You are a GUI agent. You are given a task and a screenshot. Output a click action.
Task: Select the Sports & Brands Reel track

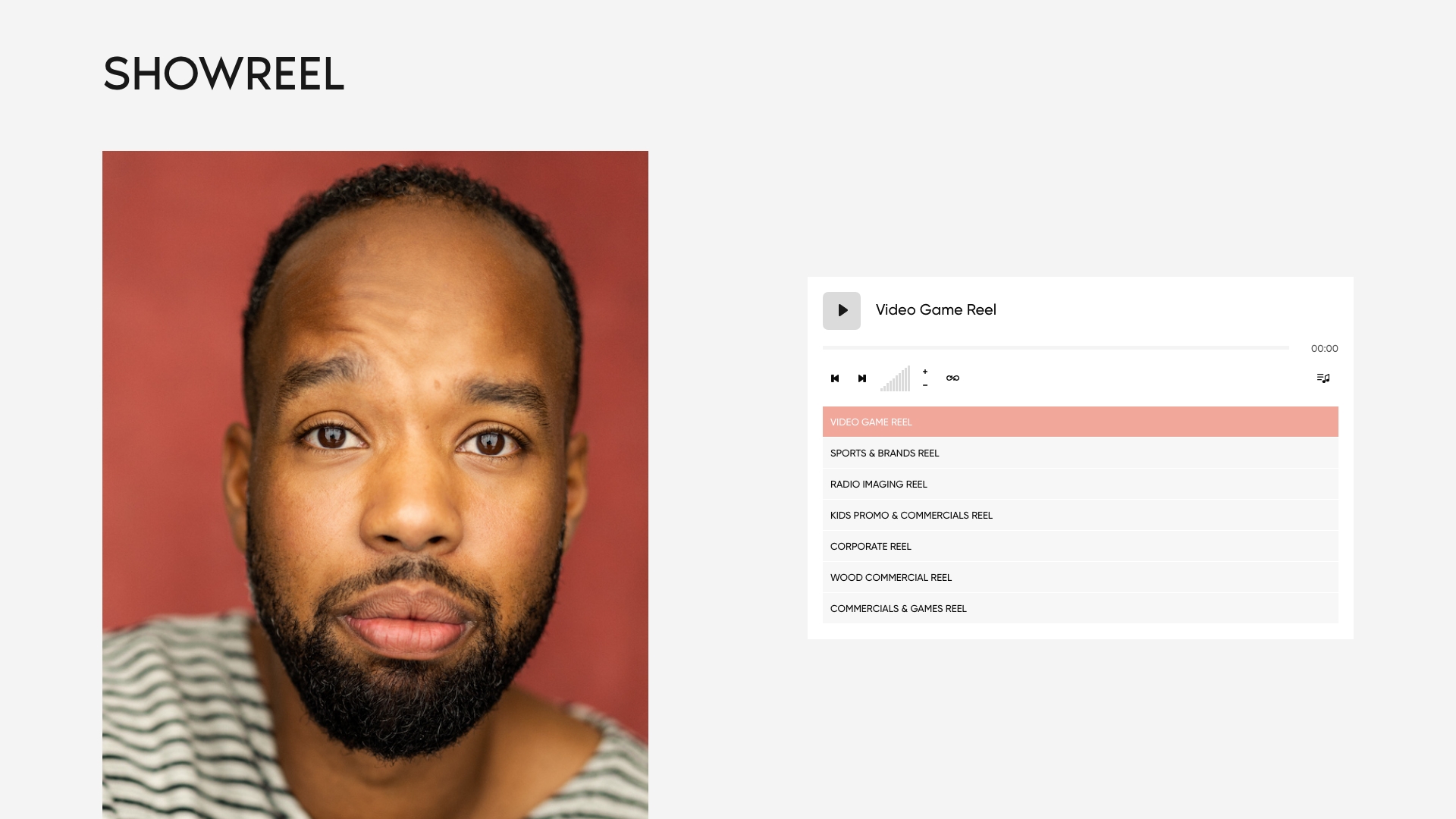pos(1081,453)
